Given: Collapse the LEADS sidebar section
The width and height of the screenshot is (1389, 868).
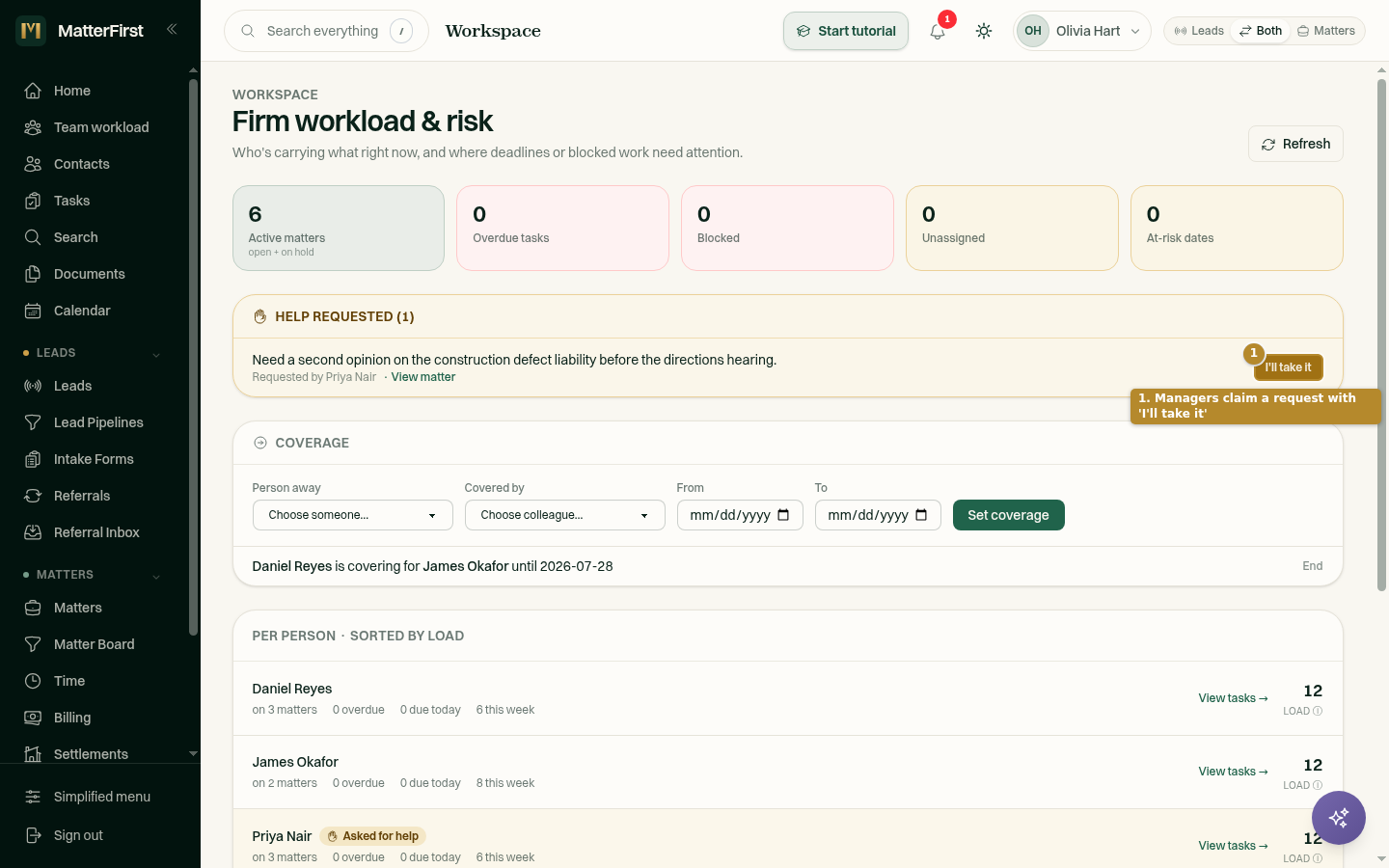Looking at the screenshot, I should [x=156, y=354].
